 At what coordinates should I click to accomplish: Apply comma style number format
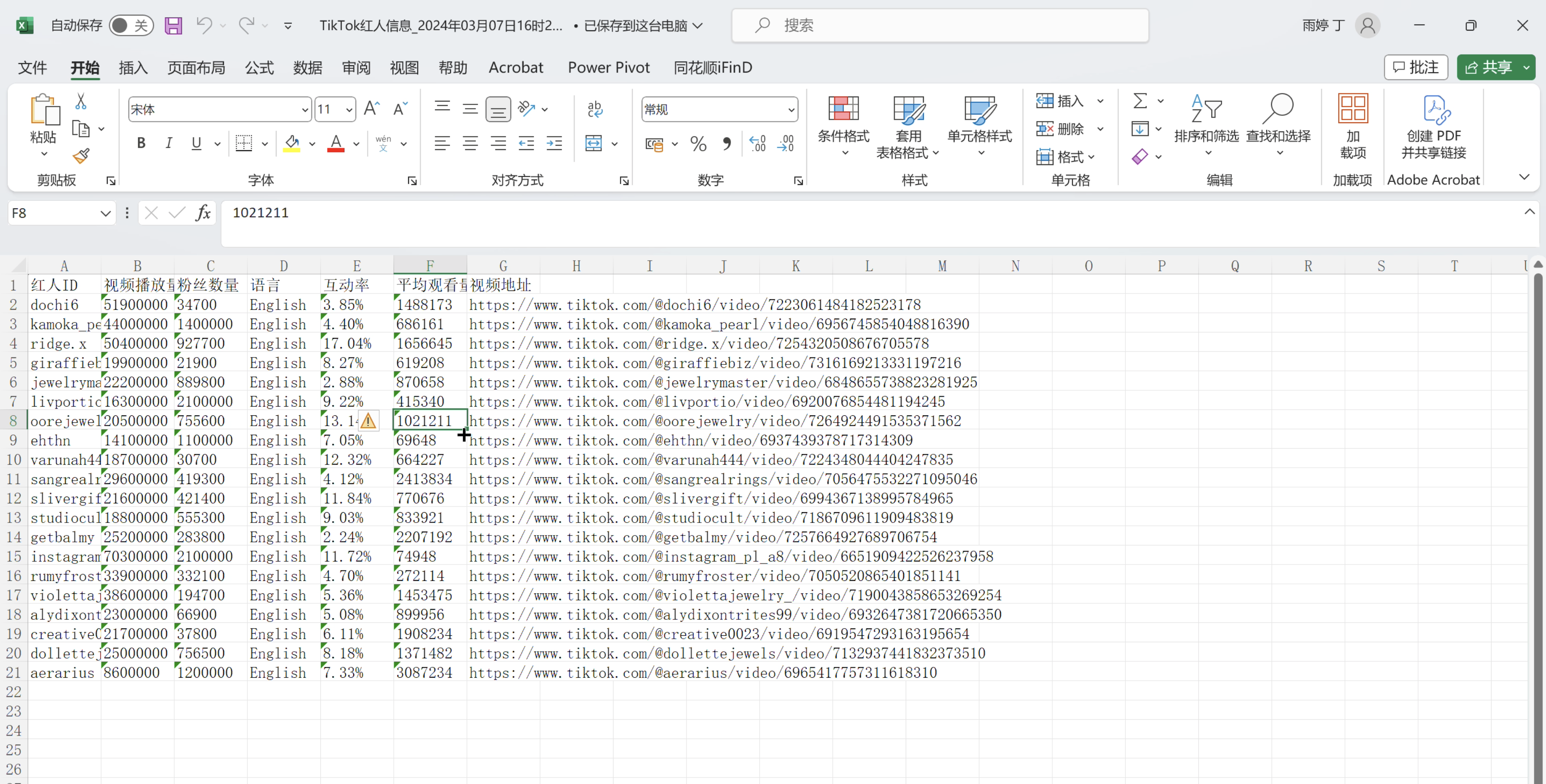point(727,144)
